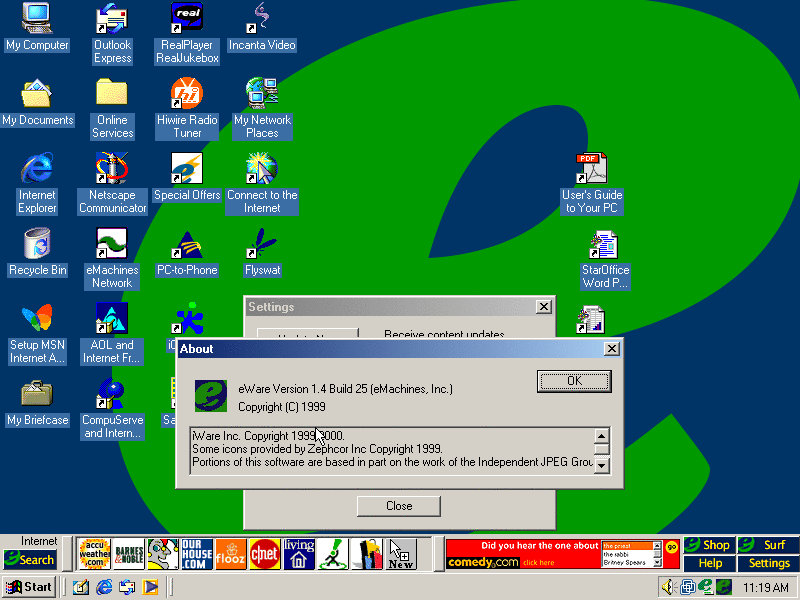Select the User's Guide PDF desktop icon
The height and width of the screenshot is (600, 800).
[591, 183]
